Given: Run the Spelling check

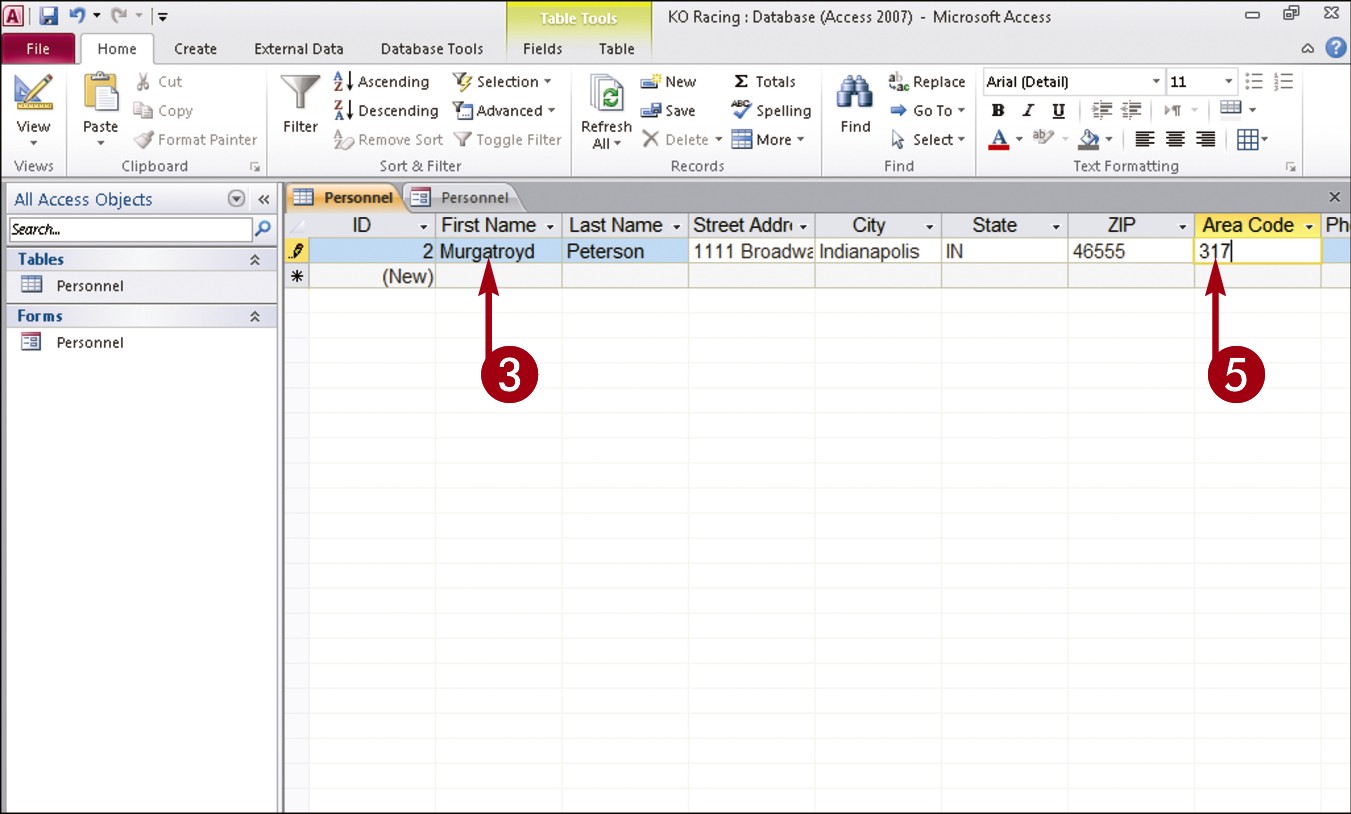Looking at the screenshot, I should pyautogui.click(x=771, y=111).
